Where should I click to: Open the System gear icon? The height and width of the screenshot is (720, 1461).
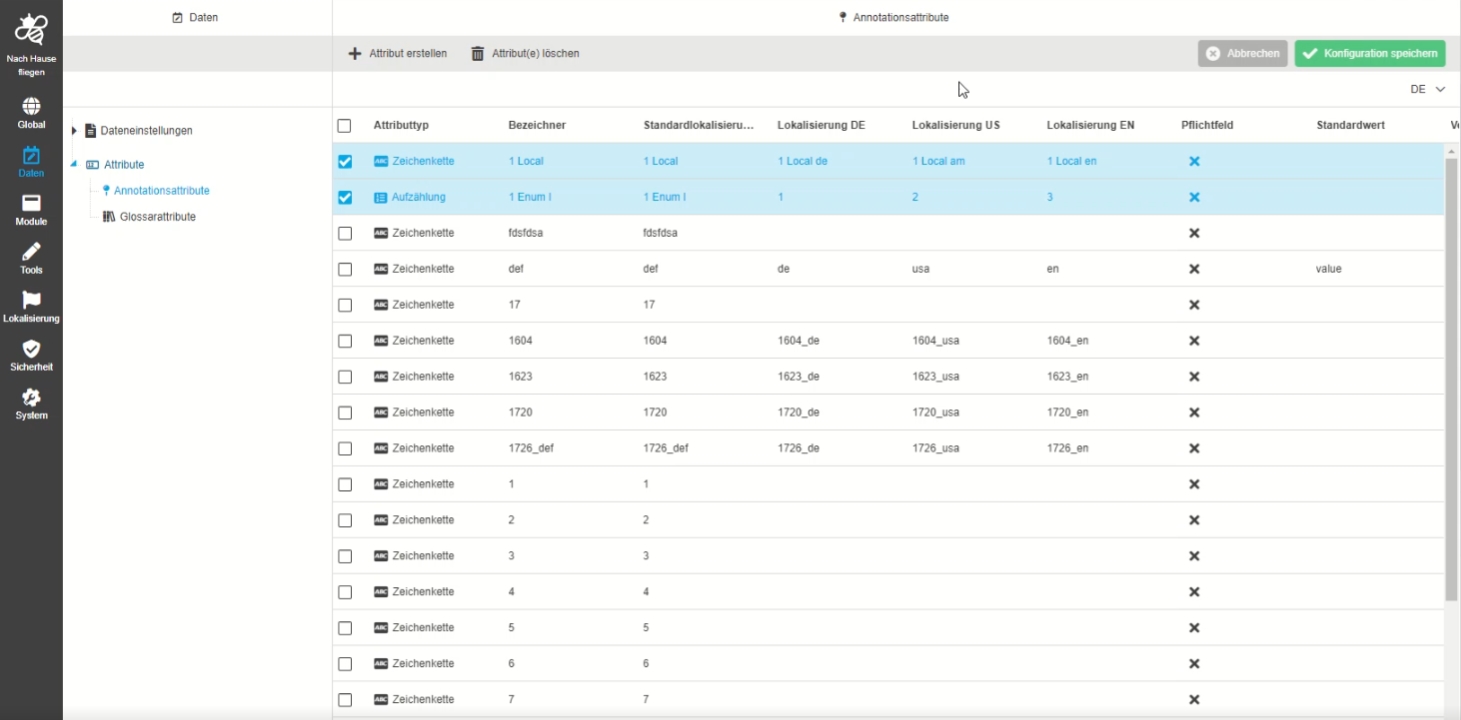(x=31, y=398)
